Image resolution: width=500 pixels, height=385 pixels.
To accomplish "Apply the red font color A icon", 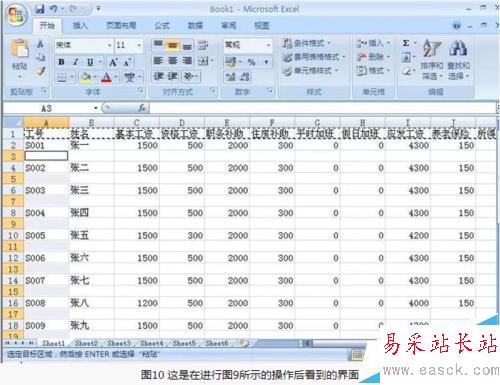I will 106,77.
